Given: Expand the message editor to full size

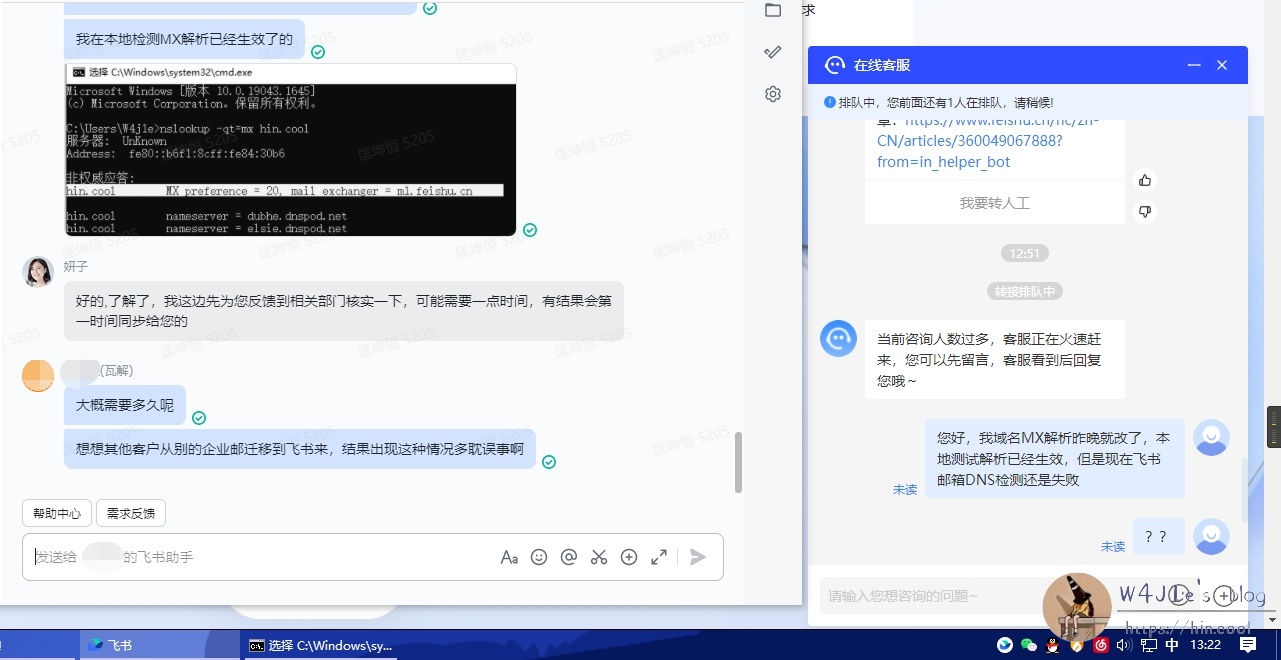Looking at the screenshot, I should (659, 557).
